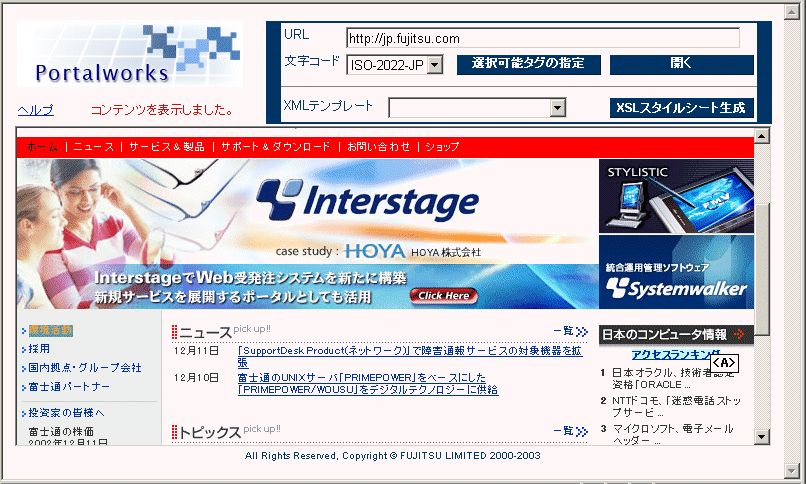Screen dimensions: 806x484
Task: Open the SupportDesk Product news link
Action: click(x=410, y=357)
